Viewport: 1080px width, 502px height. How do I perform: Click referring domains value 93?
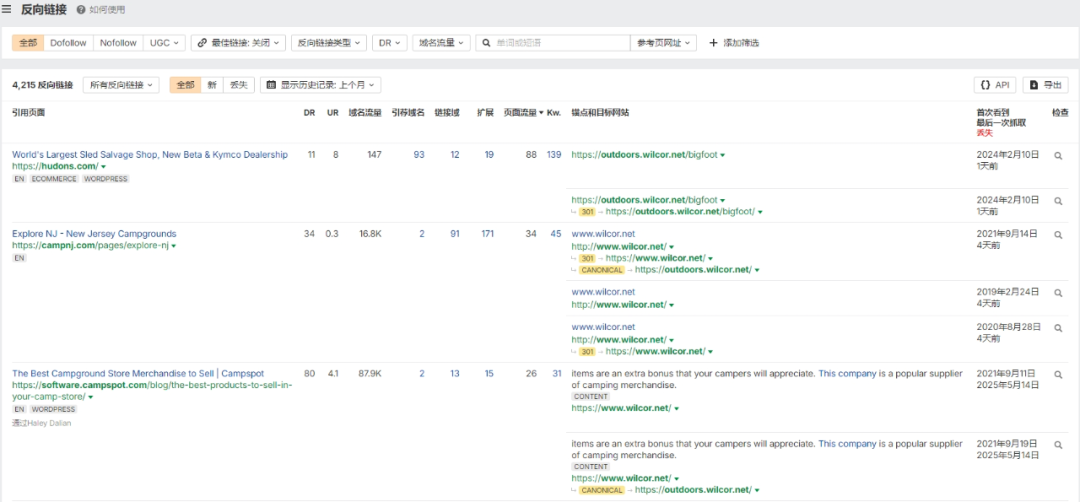(x=419, y=156)
